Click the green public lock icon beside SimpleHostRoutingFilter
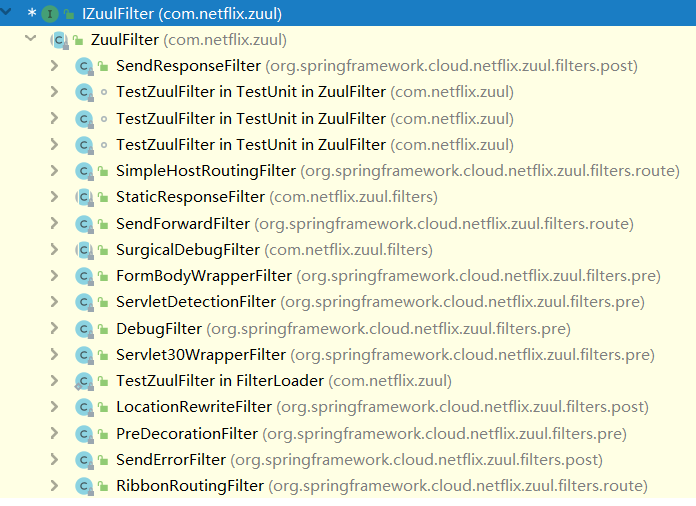The image size is (696, 506). [x=103, y=171]
